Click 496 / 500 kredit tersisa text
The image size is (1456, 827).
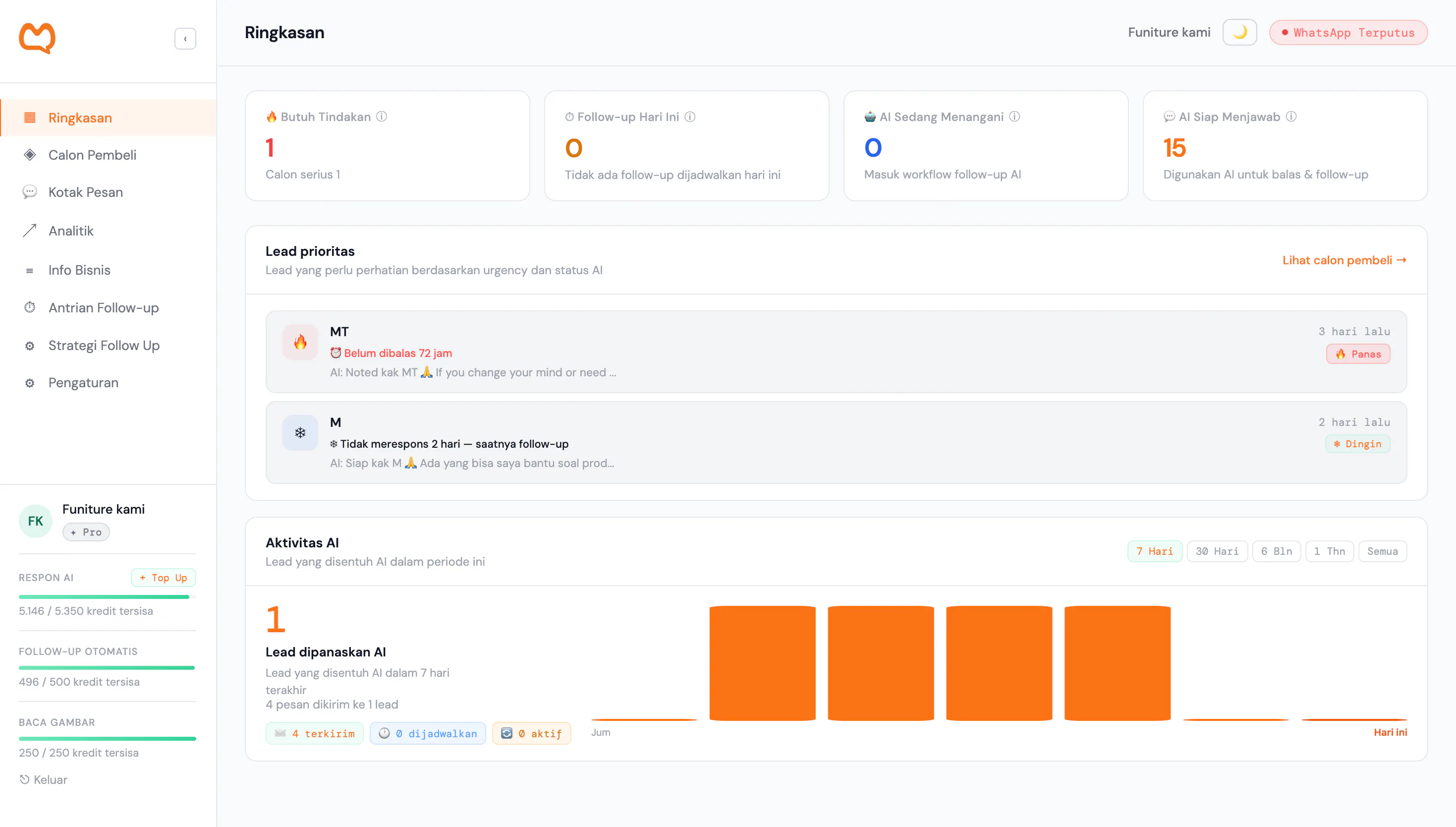coord(79,682)
